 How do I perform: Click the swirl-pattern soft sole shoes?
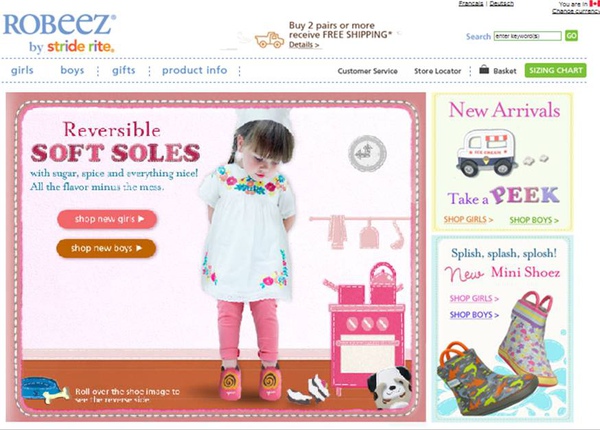point(249,382)
